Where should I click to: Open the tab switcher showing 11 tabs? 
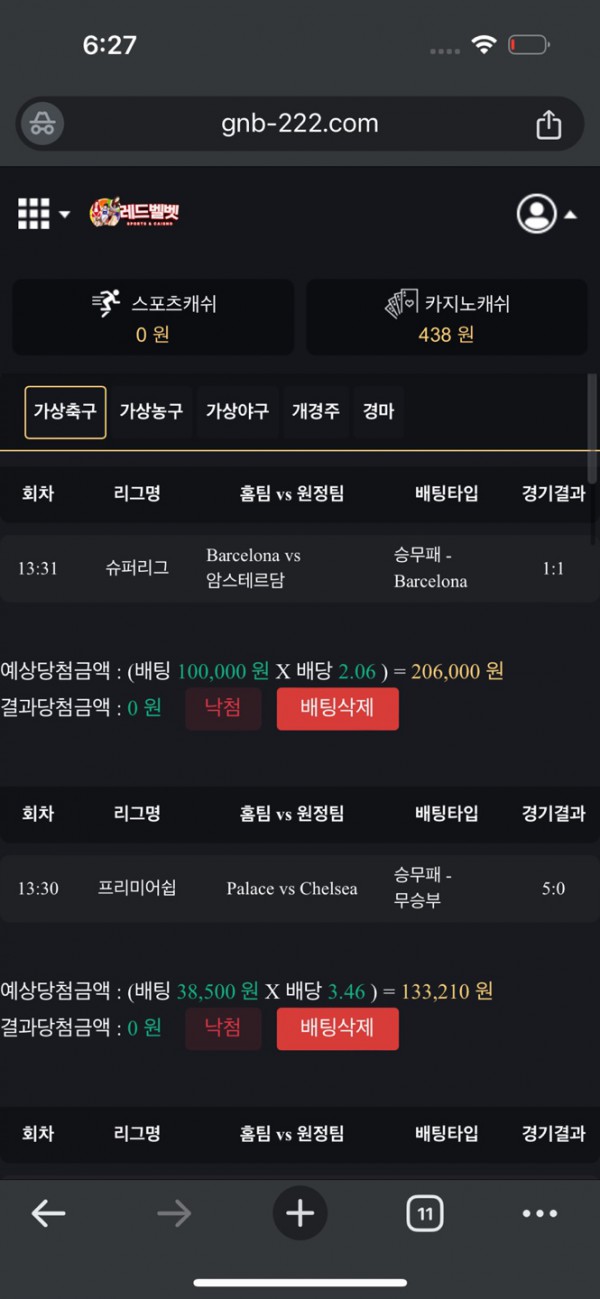(425, 1214)
